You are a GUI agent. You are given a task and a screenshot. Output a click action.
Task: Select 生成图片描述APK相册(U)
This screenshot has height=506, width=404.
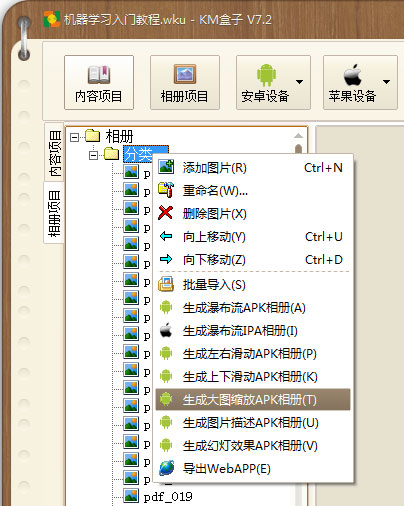[x=253, y=423]
